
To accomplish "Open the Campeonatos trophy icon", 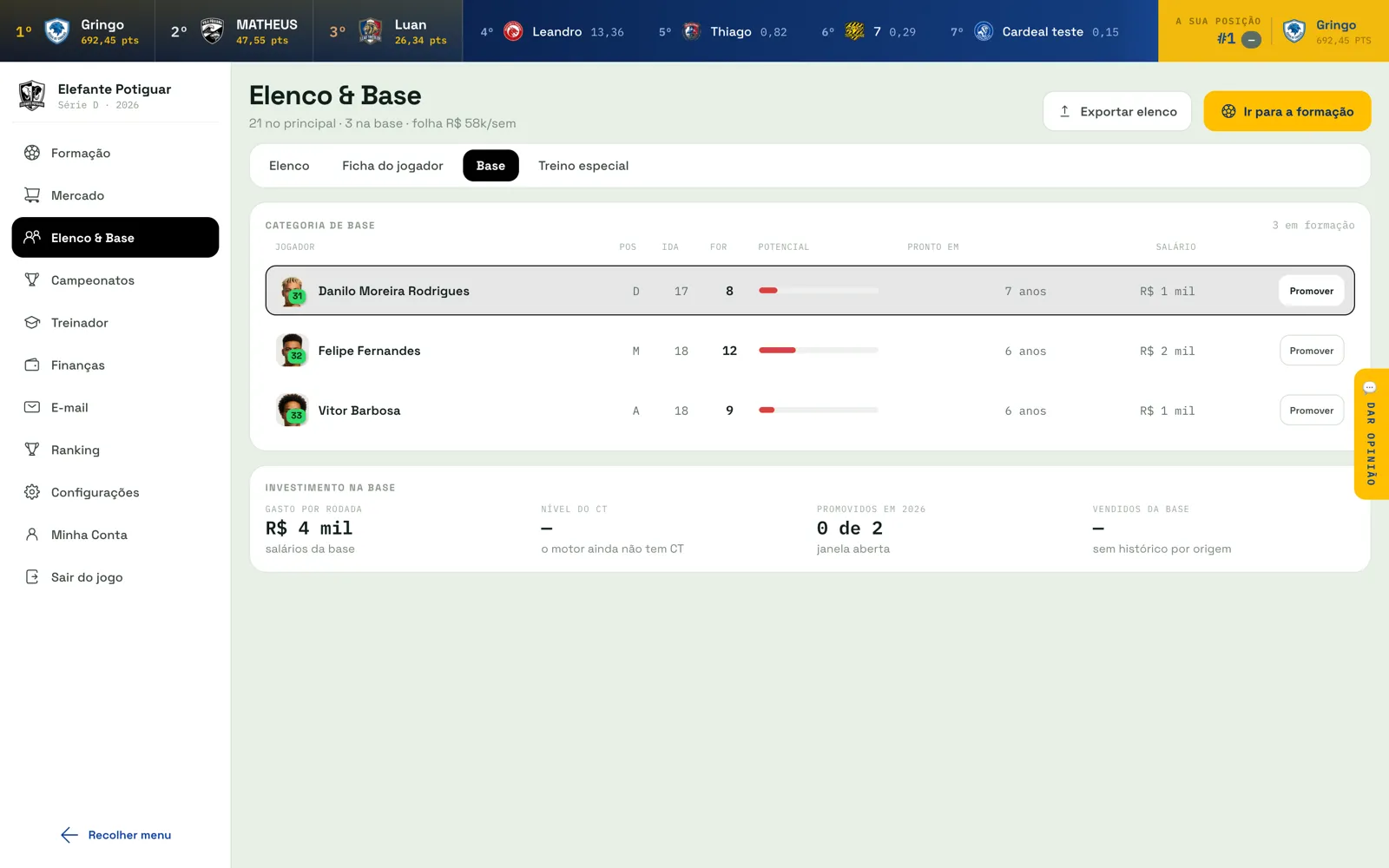I will 32,280.
